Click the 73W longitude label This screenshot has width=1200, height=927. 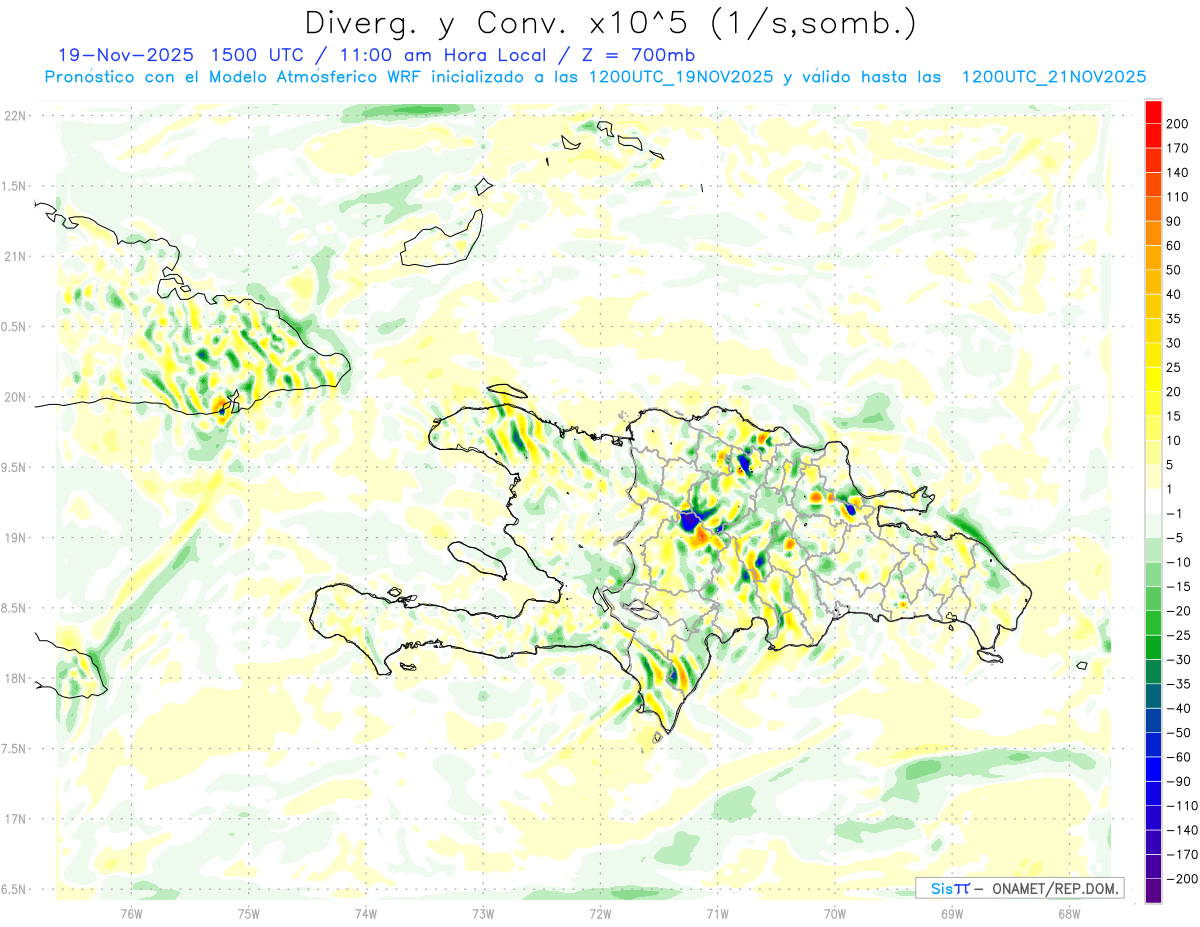[483, 913]
